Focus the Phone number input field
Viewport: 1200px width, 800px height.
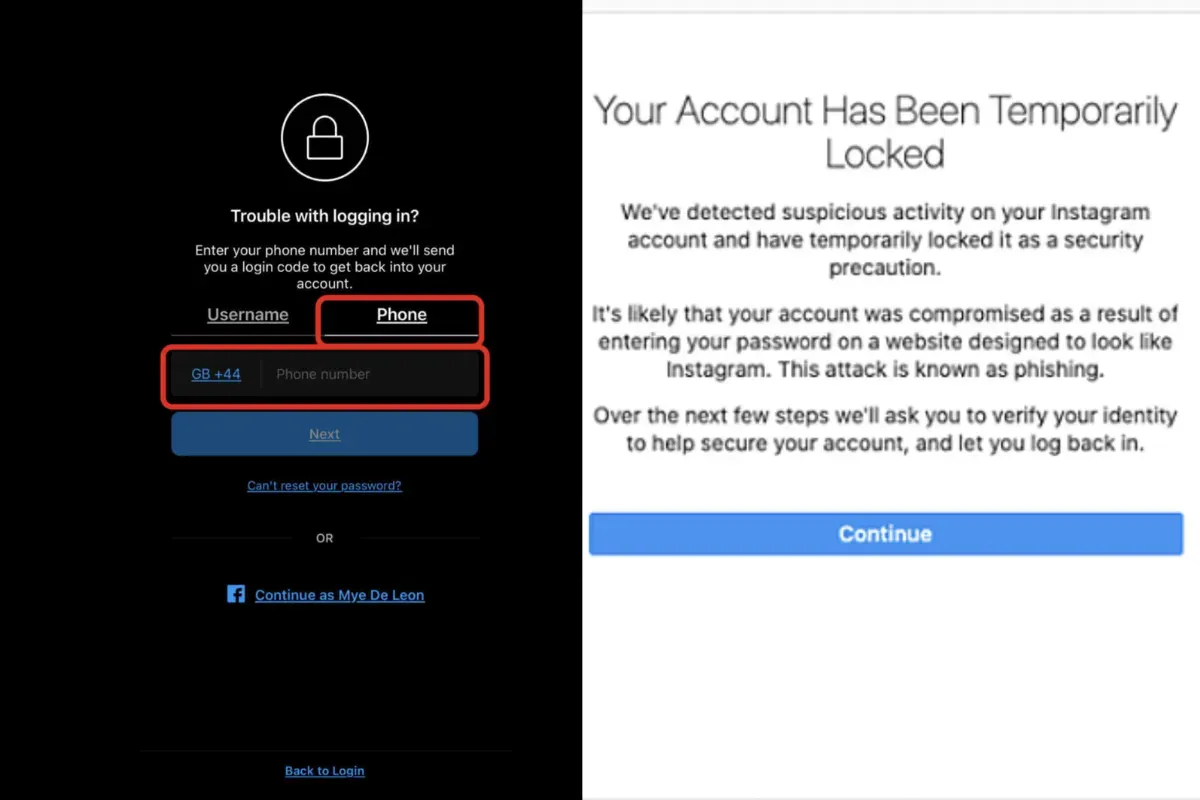coord(370,374)
